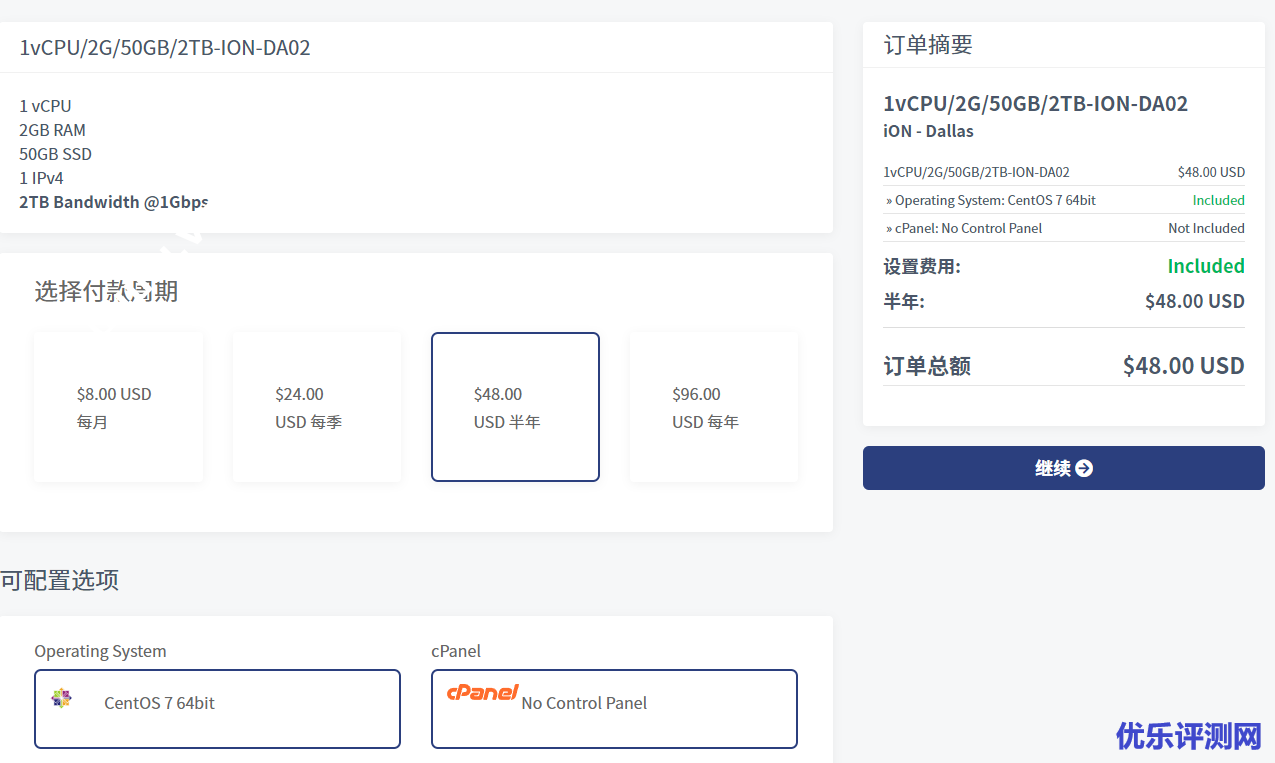Click the arrow icon on 继续 button

click(1084, 468)
